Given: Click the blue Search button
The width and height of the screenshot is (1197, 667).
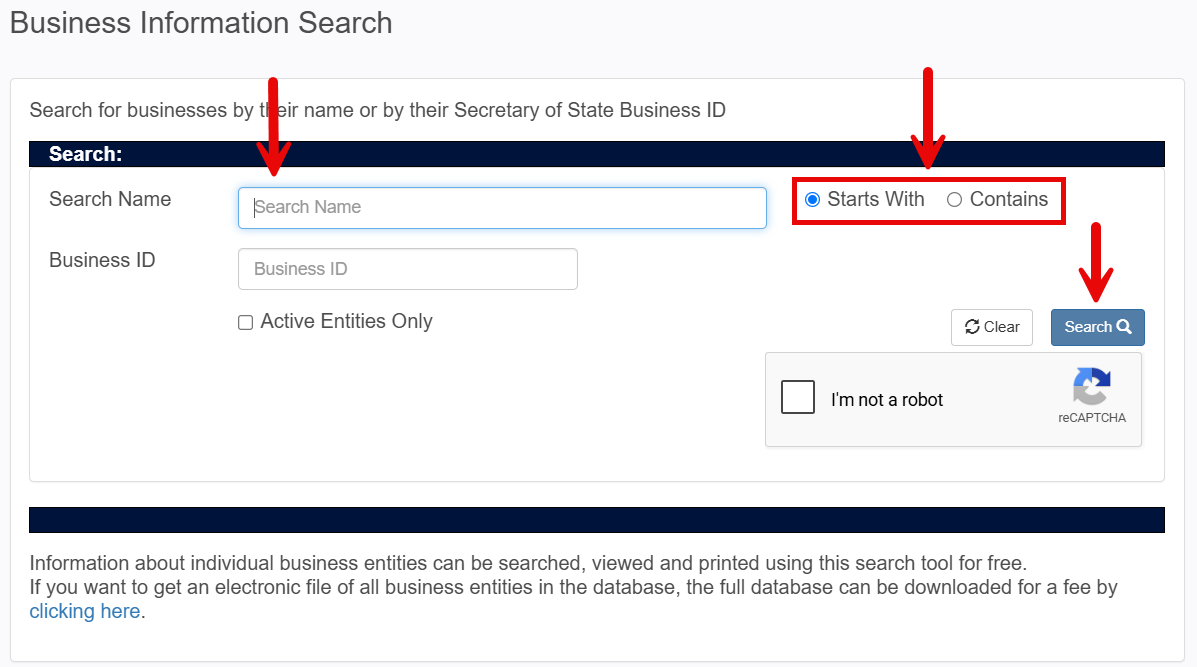Looking at the screenshot, I should pos(1097,327).
